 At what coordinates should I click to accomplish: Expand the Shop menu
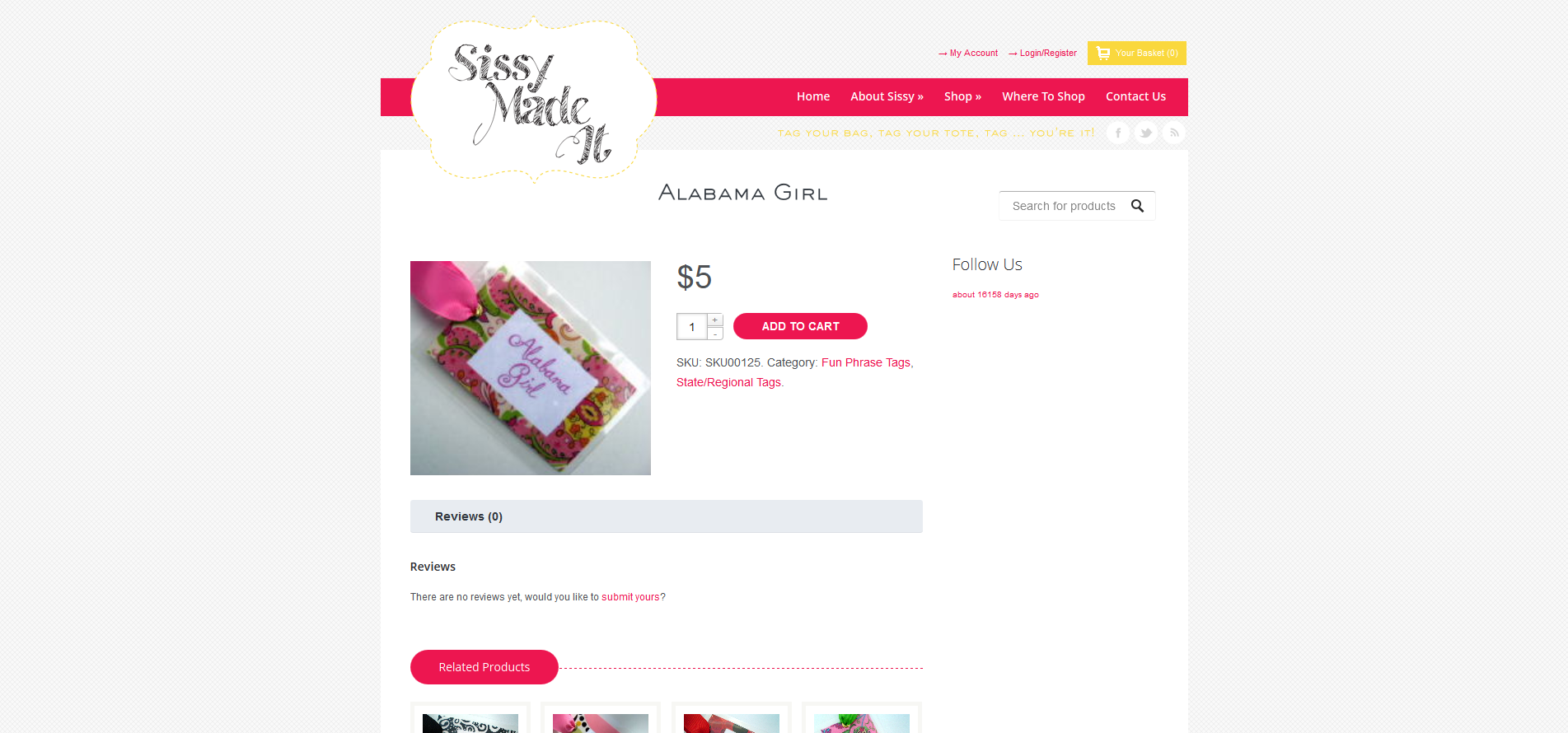pyautogui.click(x=962, y=96)
